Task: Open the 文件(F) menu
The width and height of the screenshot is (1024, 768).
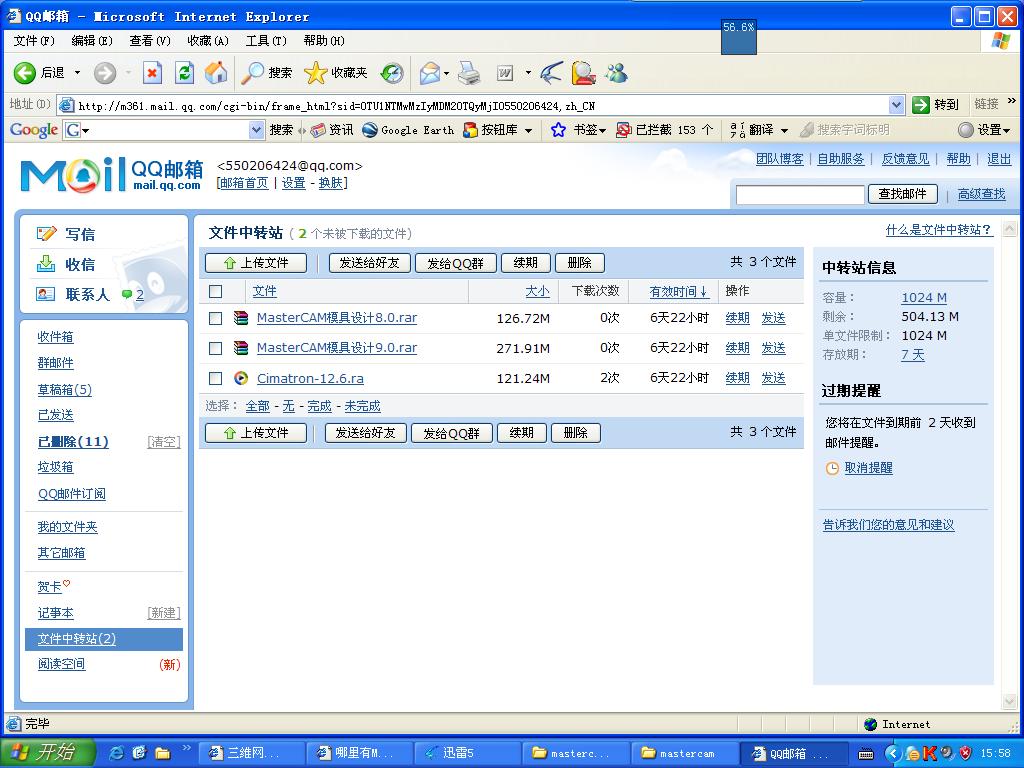Action: 34,40
